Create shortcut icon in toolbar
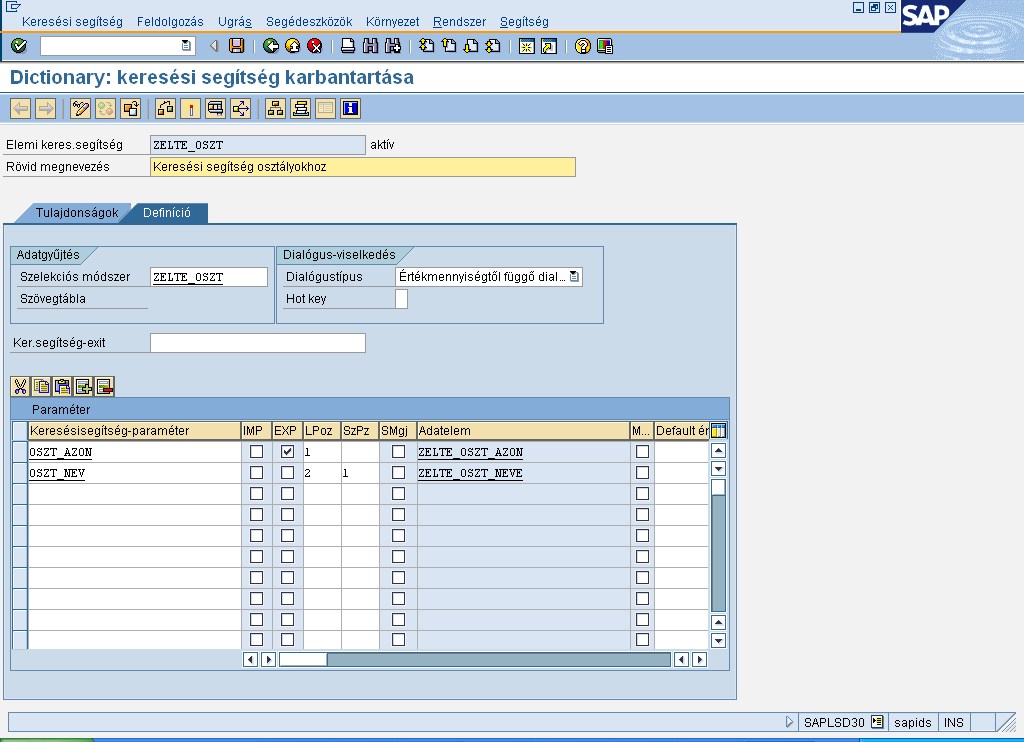The height and width of the screenshot is (742, 1024). (549, 46)
